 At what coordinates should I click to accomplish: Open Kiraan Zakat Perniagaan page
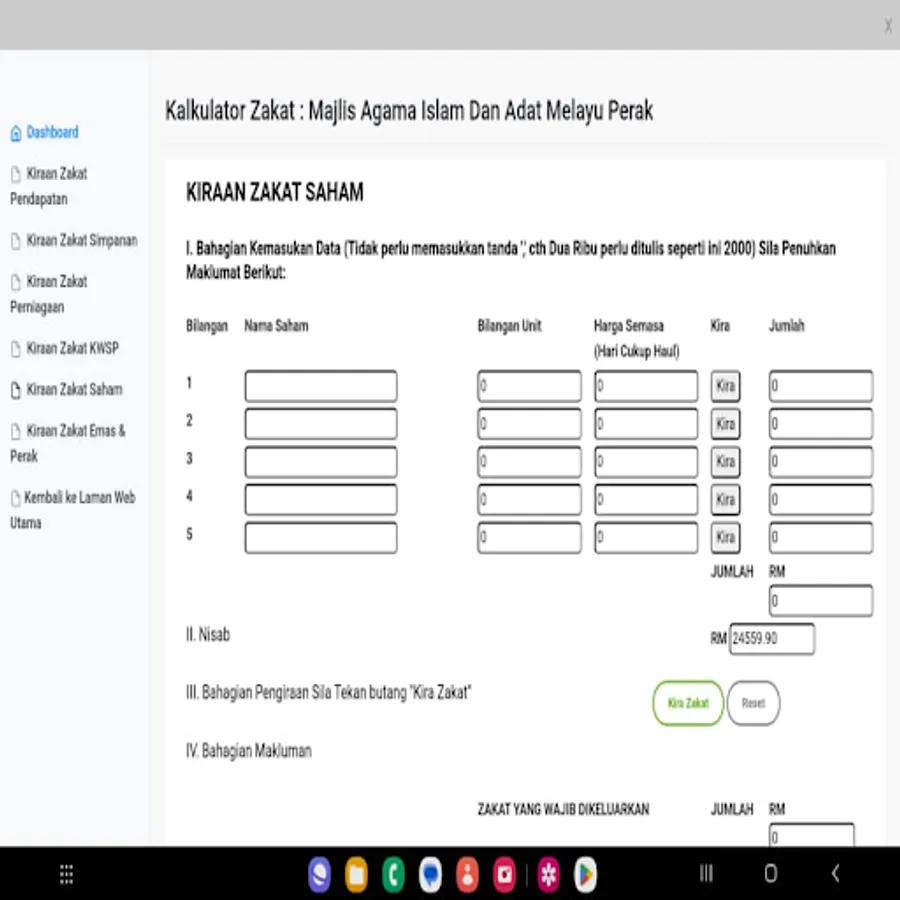(49, 294)
